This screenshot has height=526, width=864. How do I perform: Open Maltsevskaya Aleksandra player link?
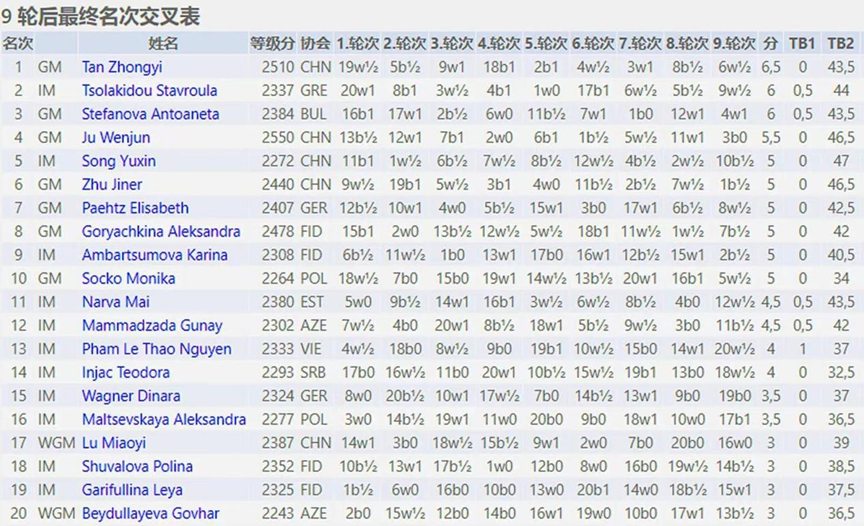point(164,420)
